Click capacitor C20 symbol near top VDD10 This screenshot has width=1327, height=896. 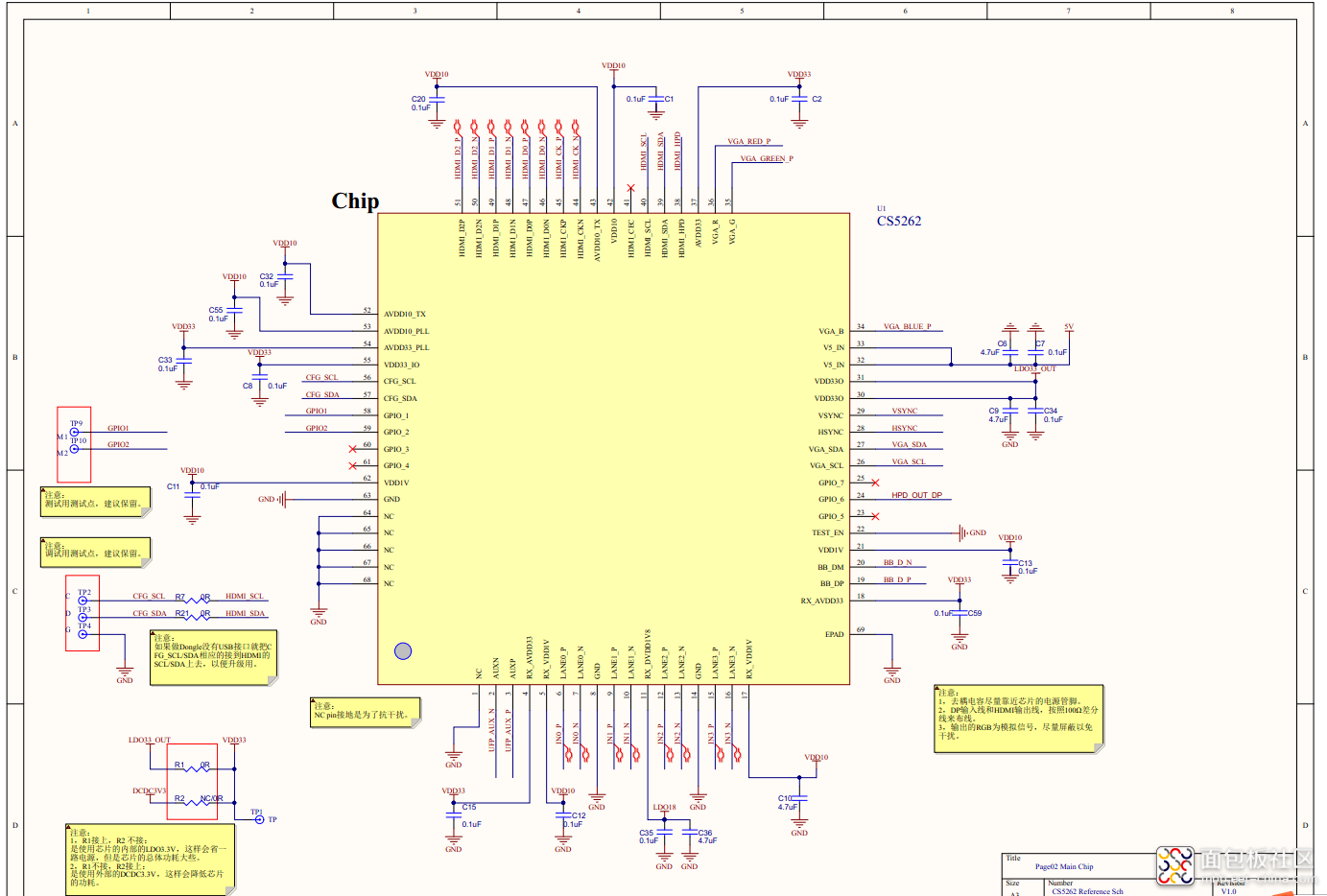tap(438, 100)
